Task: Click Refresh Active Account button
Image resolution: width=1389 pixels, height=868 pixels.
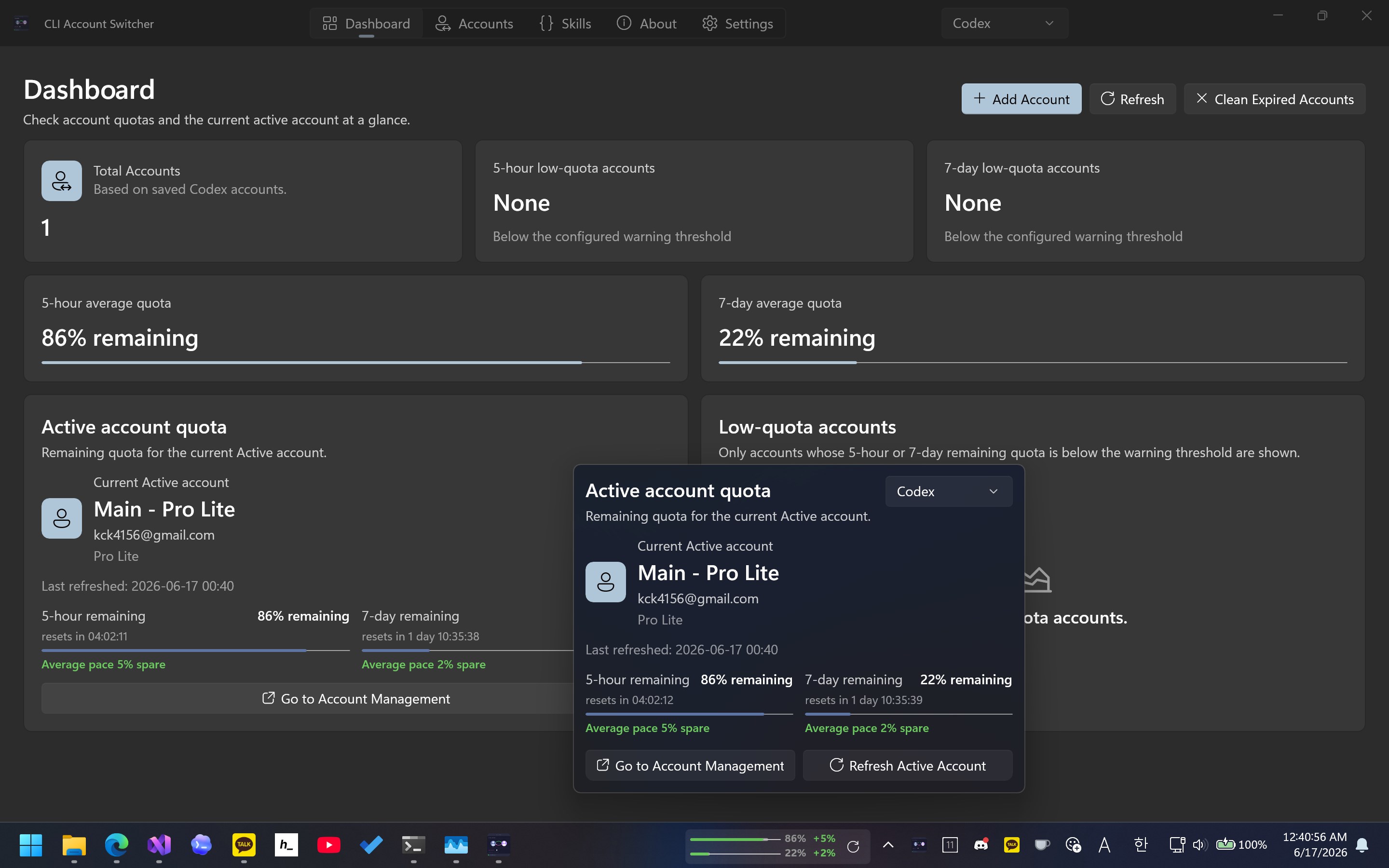Action: pyautogui.click(x=908, y=765)
